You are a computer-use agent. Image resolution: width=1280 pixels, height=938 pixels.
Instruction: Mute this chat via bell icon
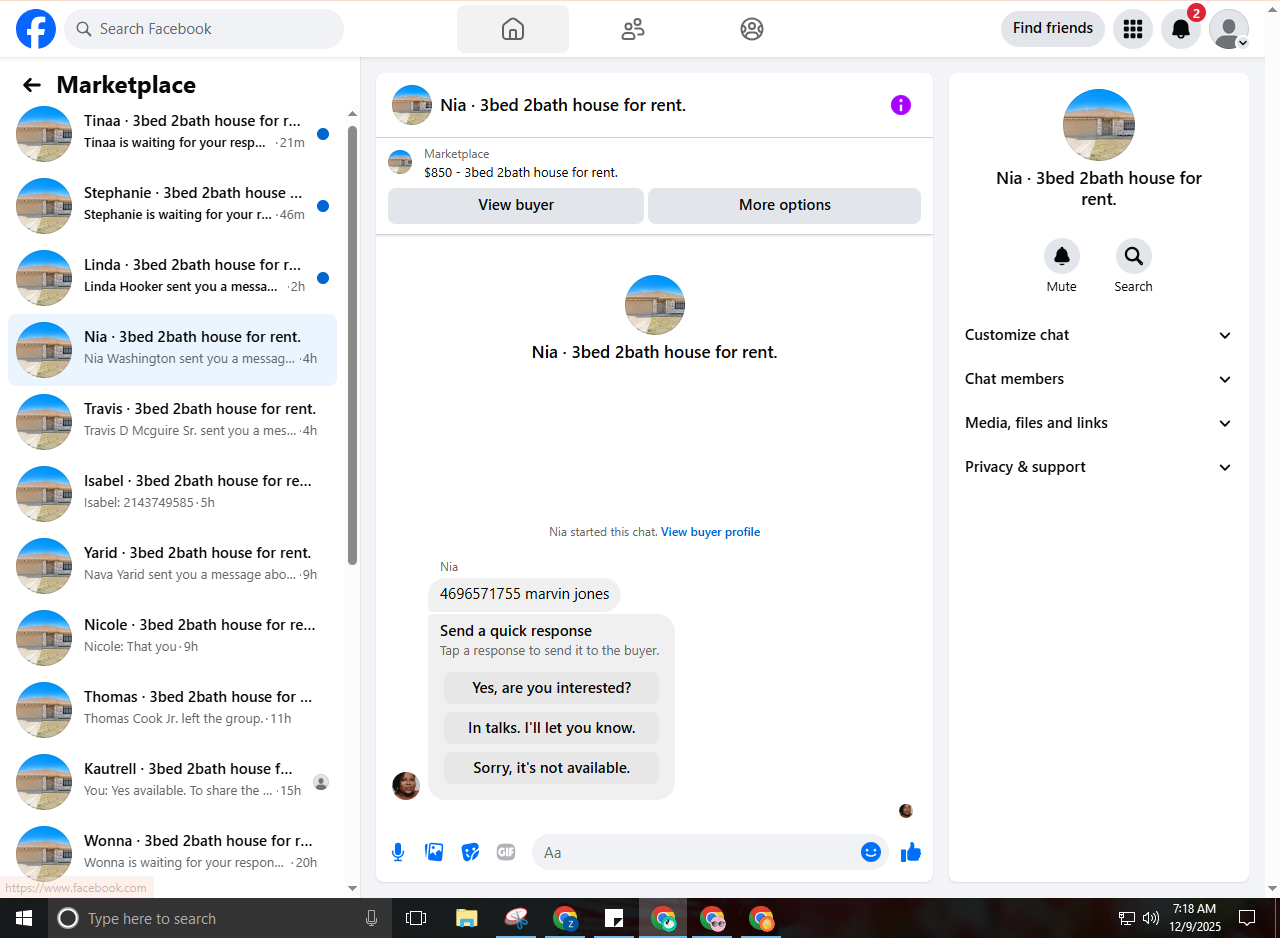pos(1062,256)
